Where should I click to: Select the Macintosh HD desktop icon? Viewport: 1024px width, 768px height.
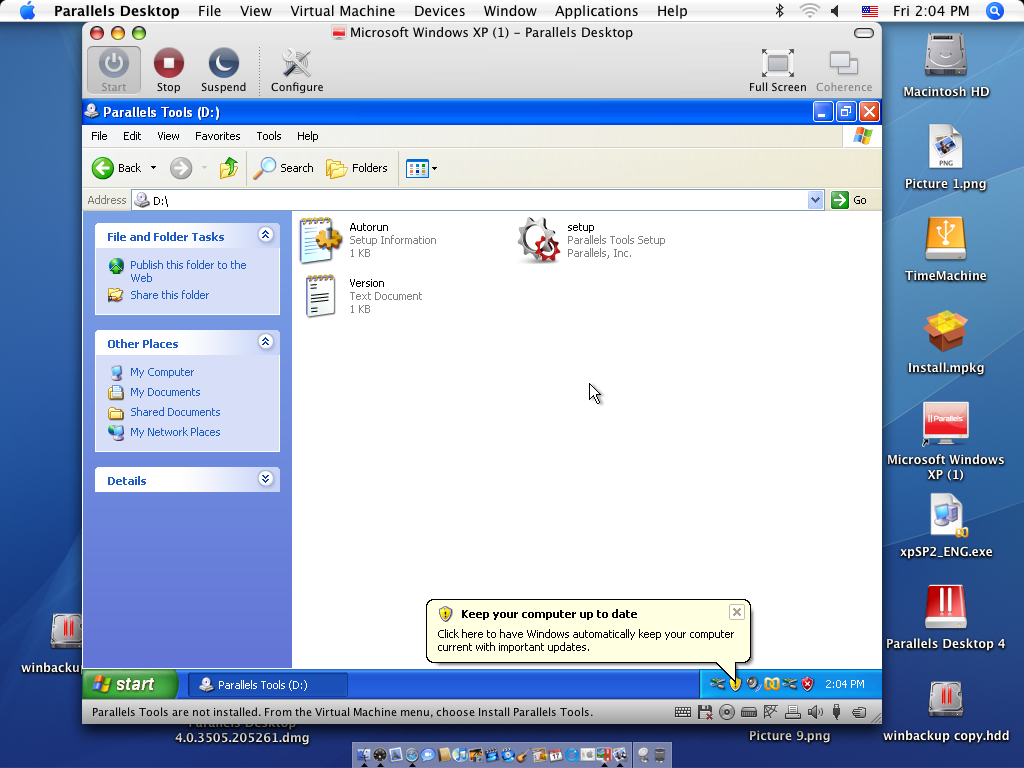click(x=946, y=65)
